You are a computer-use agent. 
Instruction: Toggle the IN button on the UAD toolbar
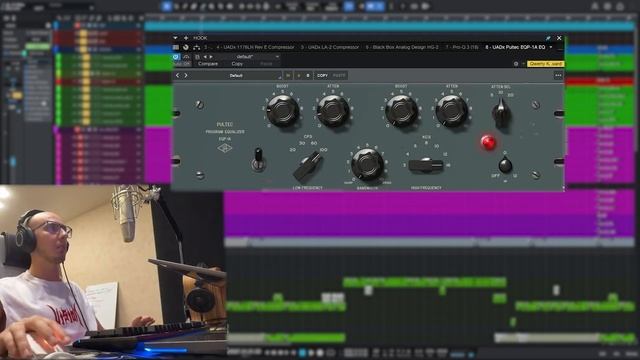pyautogui.click(x=288, y=76)
